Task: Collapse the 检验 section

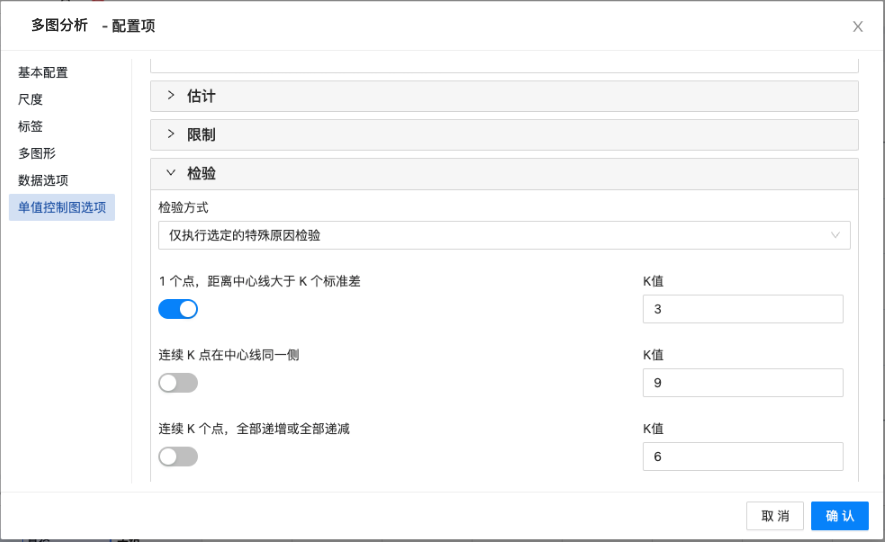Action: click(x=202, y=174)
